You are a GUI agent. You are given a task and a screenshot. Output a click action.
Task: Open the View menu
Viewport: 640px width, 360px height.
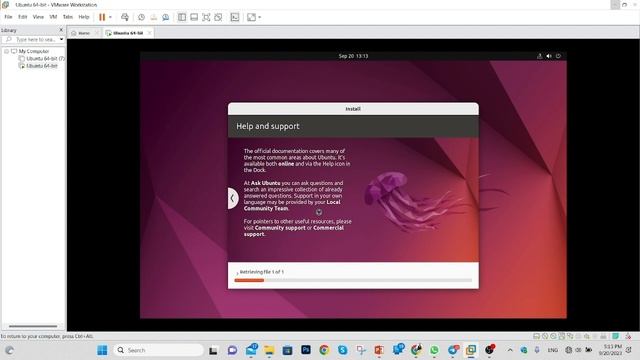pos(38,17)
